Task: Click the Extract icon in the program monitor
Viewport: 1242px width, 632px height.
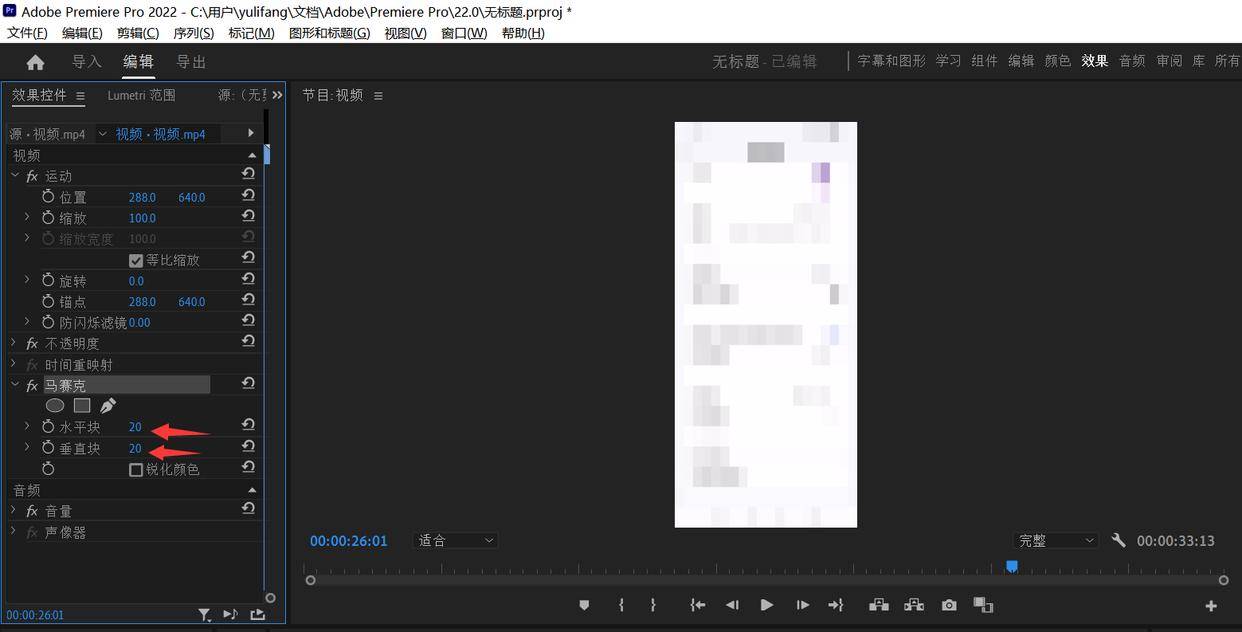Action: (x=913, y=605)
